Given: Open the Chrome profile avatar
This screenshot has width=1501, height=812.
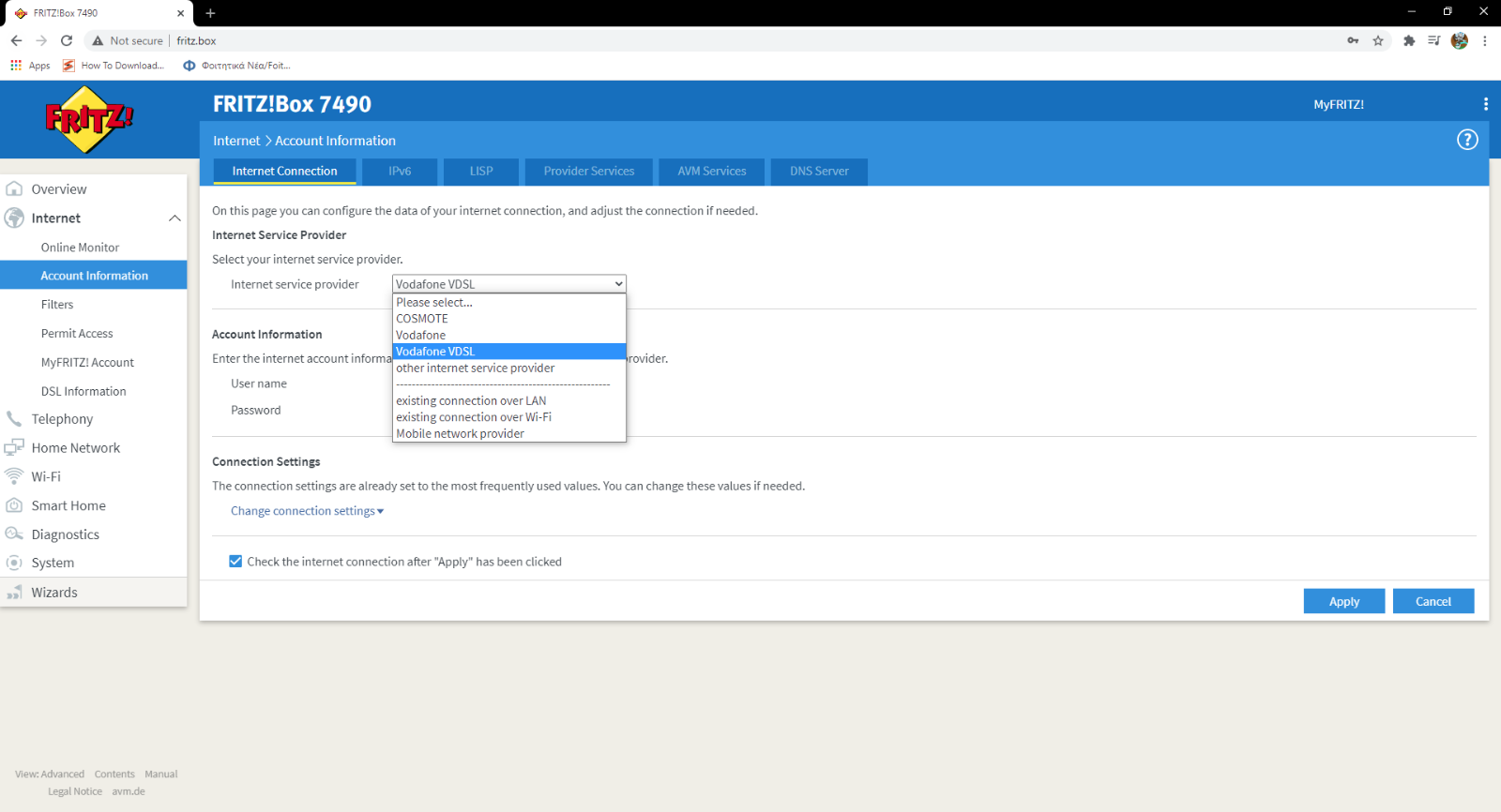Looking at the screenshot, I should (1459, 40).
